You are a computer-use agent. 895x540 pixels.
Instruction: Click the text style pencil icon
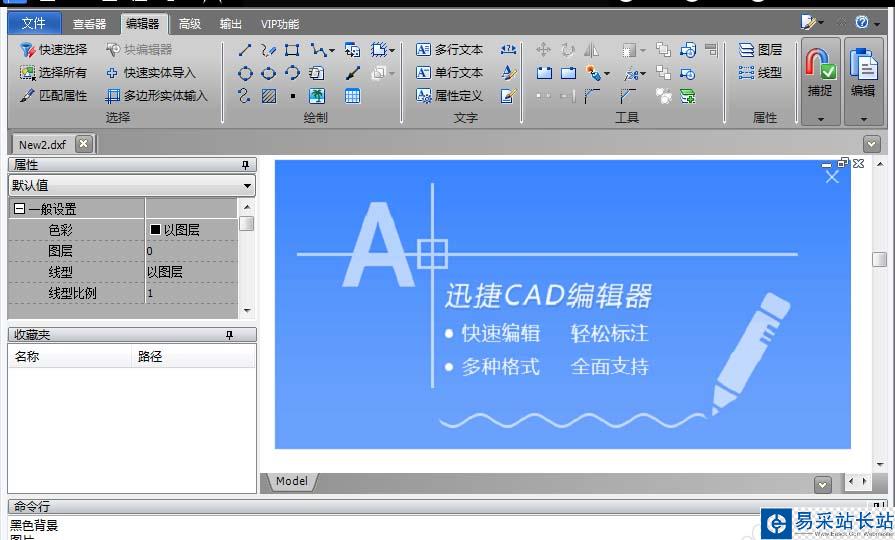click(x=509, y=72)
